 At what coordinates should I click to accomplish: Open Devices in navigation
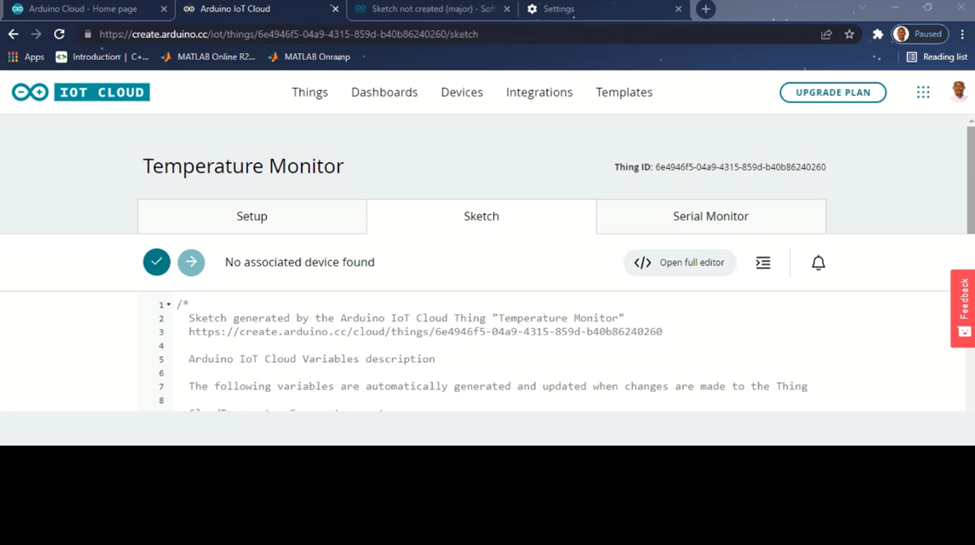[462, 92]
